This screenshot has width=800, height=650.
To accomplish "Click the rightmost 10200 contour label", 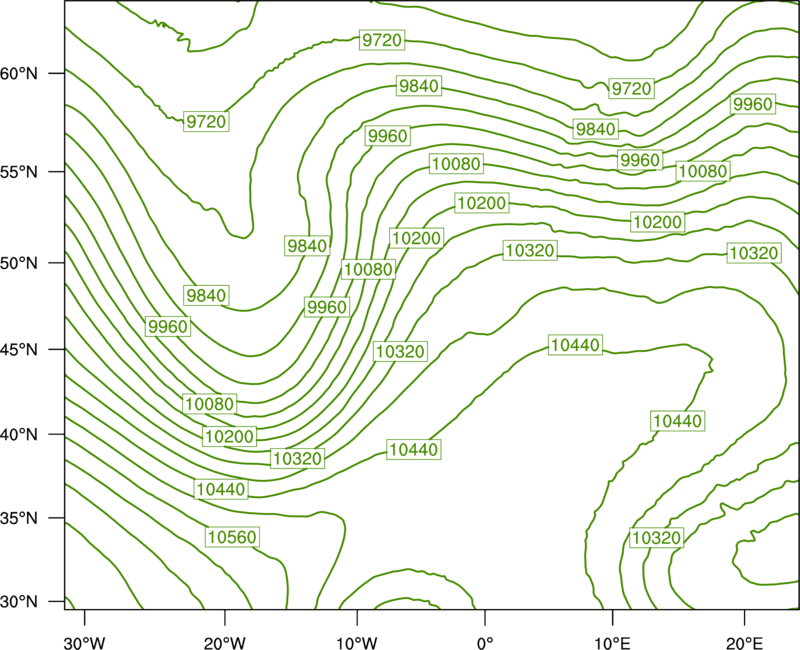I will click(657, 222).
